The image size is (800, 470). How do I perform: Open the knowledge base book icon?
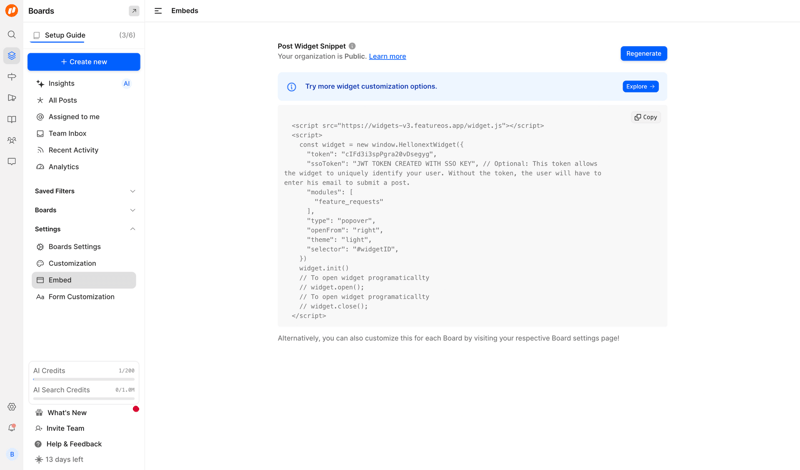pos(11,119)
